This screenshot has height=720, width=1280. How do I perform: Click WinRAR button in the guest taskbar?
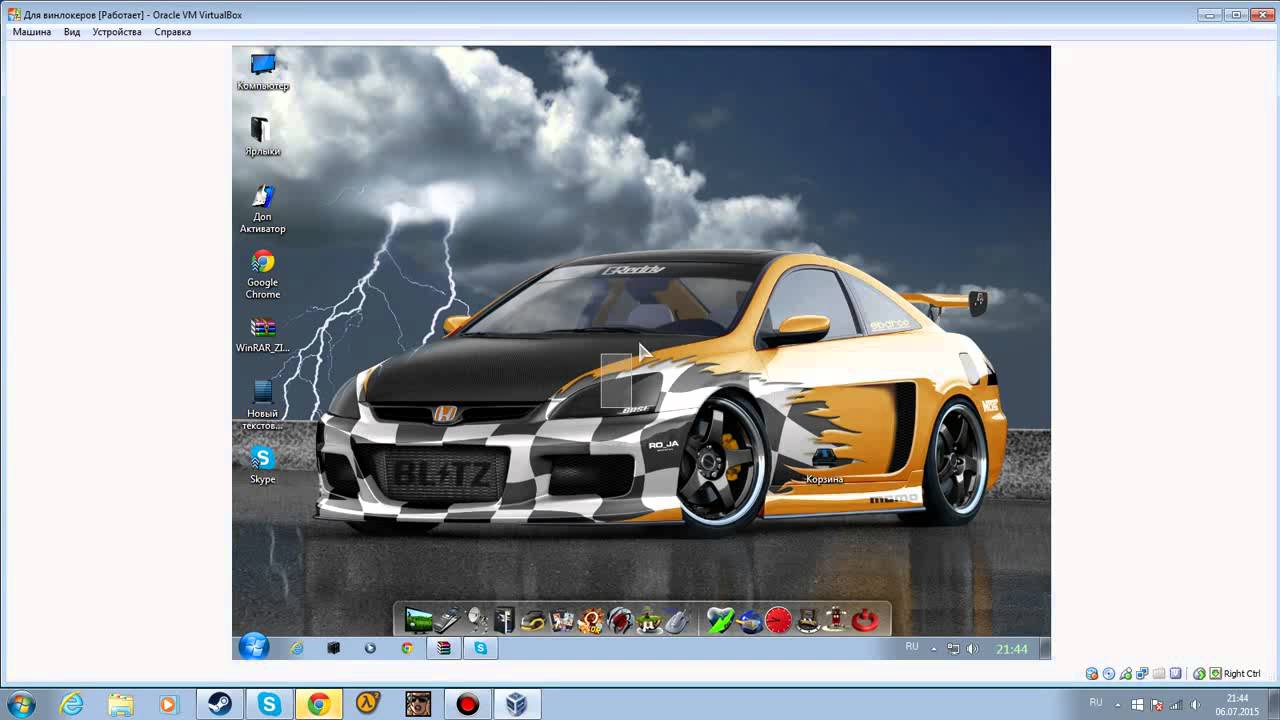444,648
